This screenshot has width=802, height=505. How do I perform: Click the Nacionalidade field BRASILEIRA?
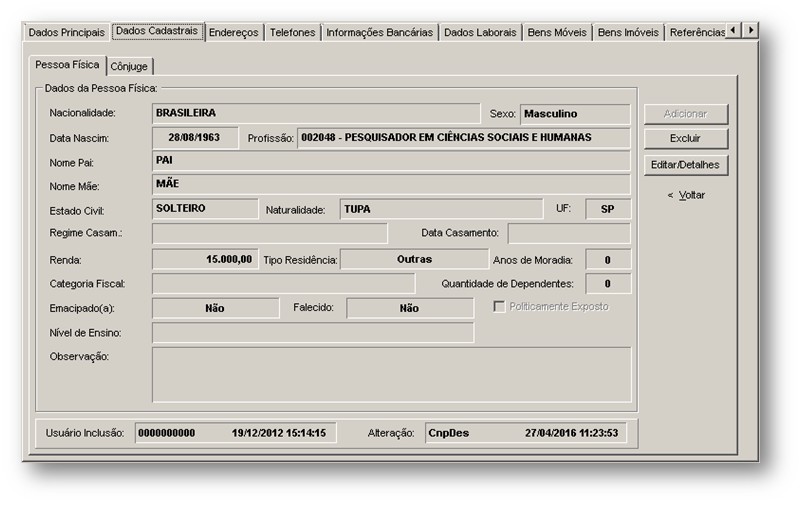tap(316, 113)
